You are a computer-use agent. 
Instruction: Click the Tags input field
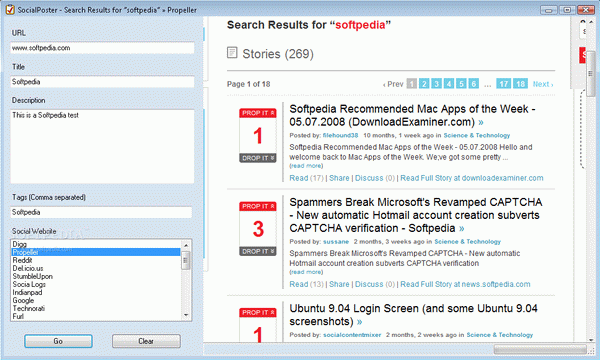101,212
